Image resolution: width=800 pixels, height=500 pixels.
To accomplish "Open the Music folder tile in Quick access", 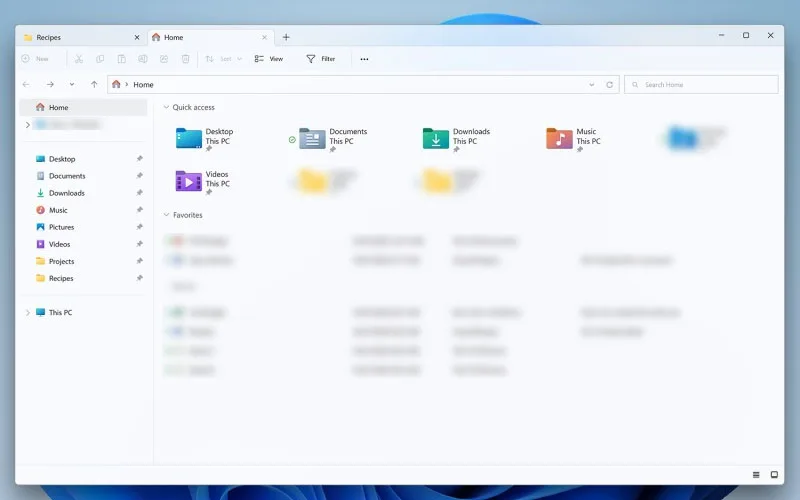I will point(573,139).
